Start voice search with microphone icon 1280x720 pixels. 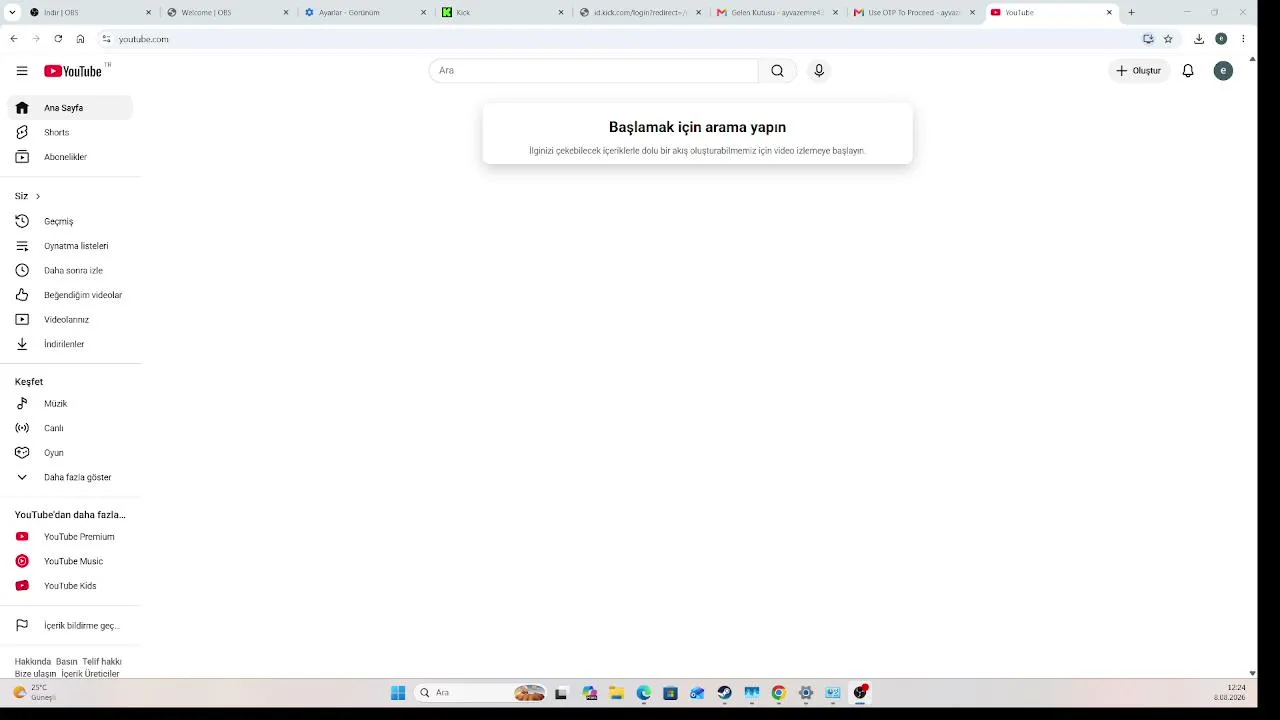coord(819,71)
